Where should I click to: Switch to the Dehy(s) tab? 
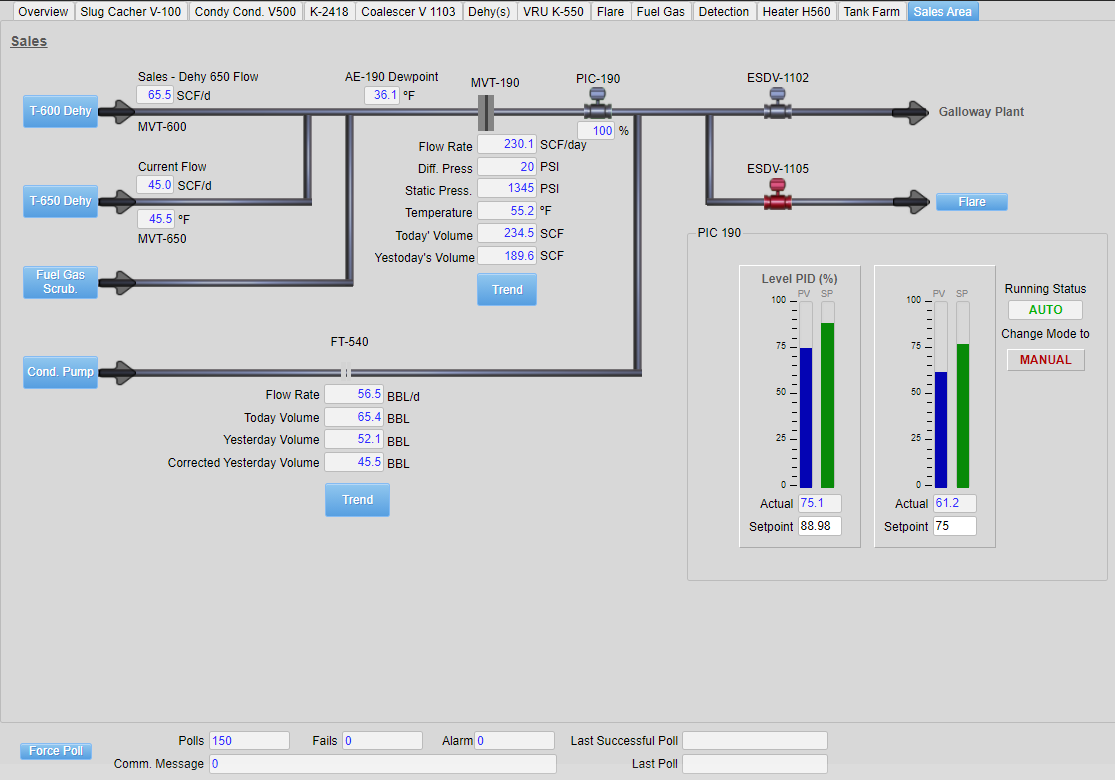coord(489,11)
